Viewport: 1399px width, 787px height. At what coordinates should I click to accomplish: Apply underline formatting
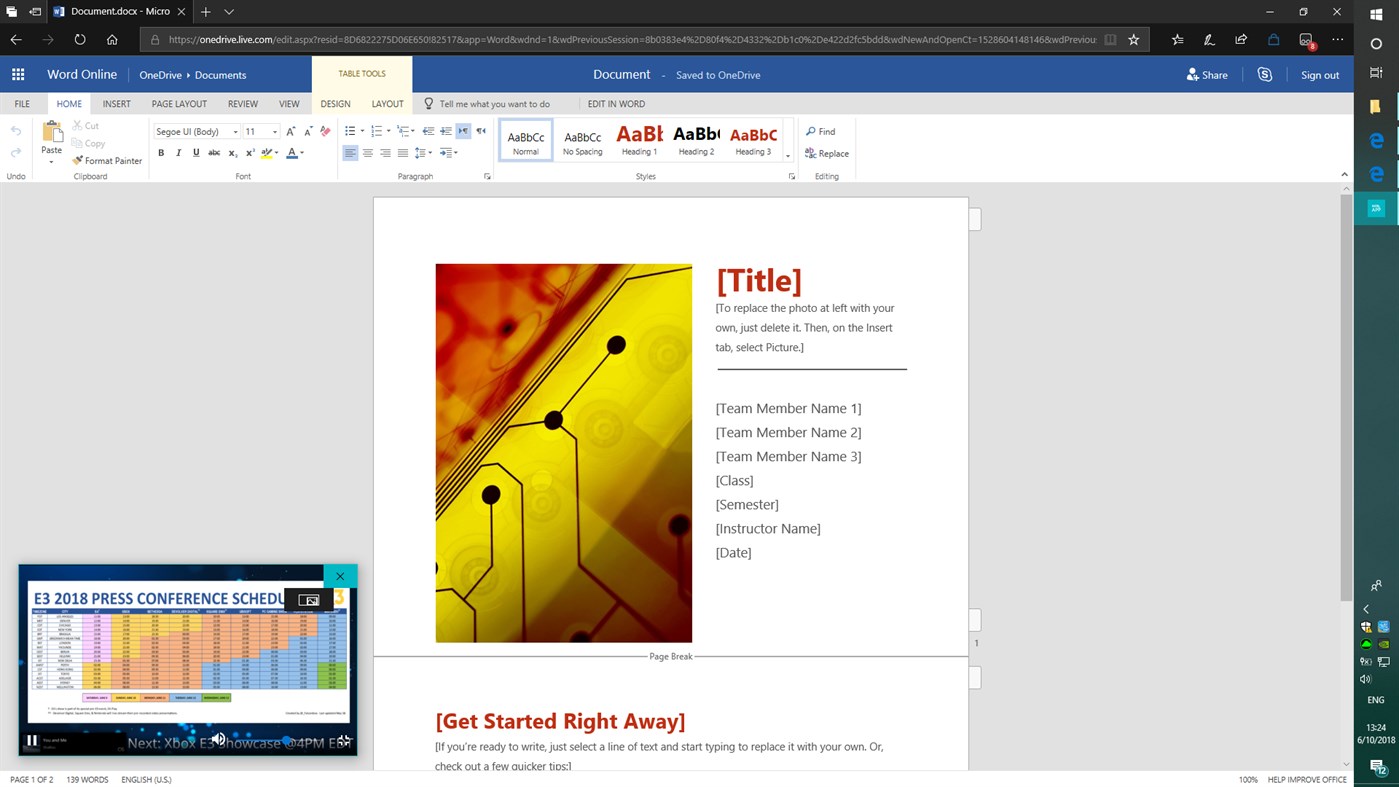tap(196, 152)
